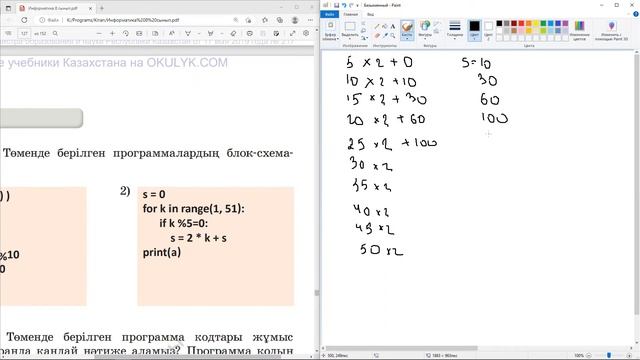Pick the yellow color swatch
The height and width of the screenshot is (360, 640).
(536, 23)
